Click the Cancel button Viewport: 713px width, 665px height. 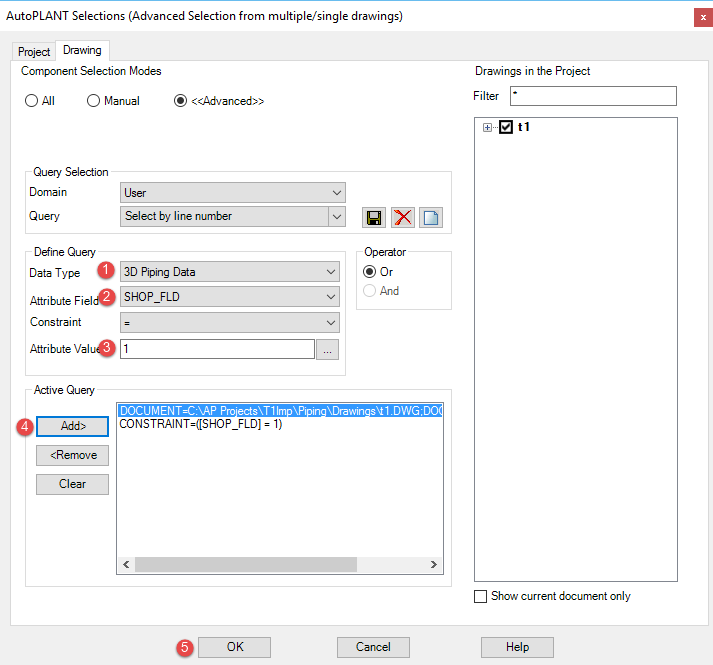coord(373,647)
